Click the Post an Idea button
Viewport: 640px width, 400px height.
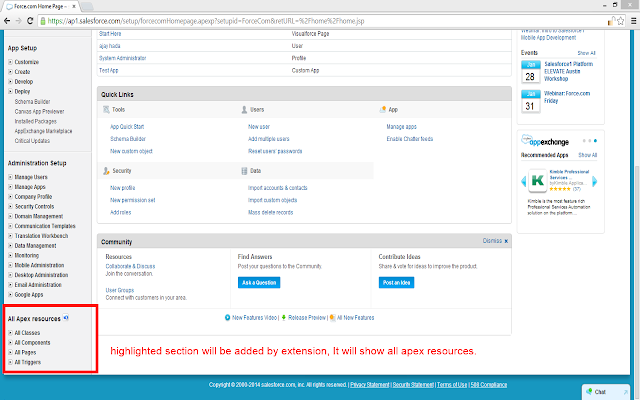tap(396, 282)
